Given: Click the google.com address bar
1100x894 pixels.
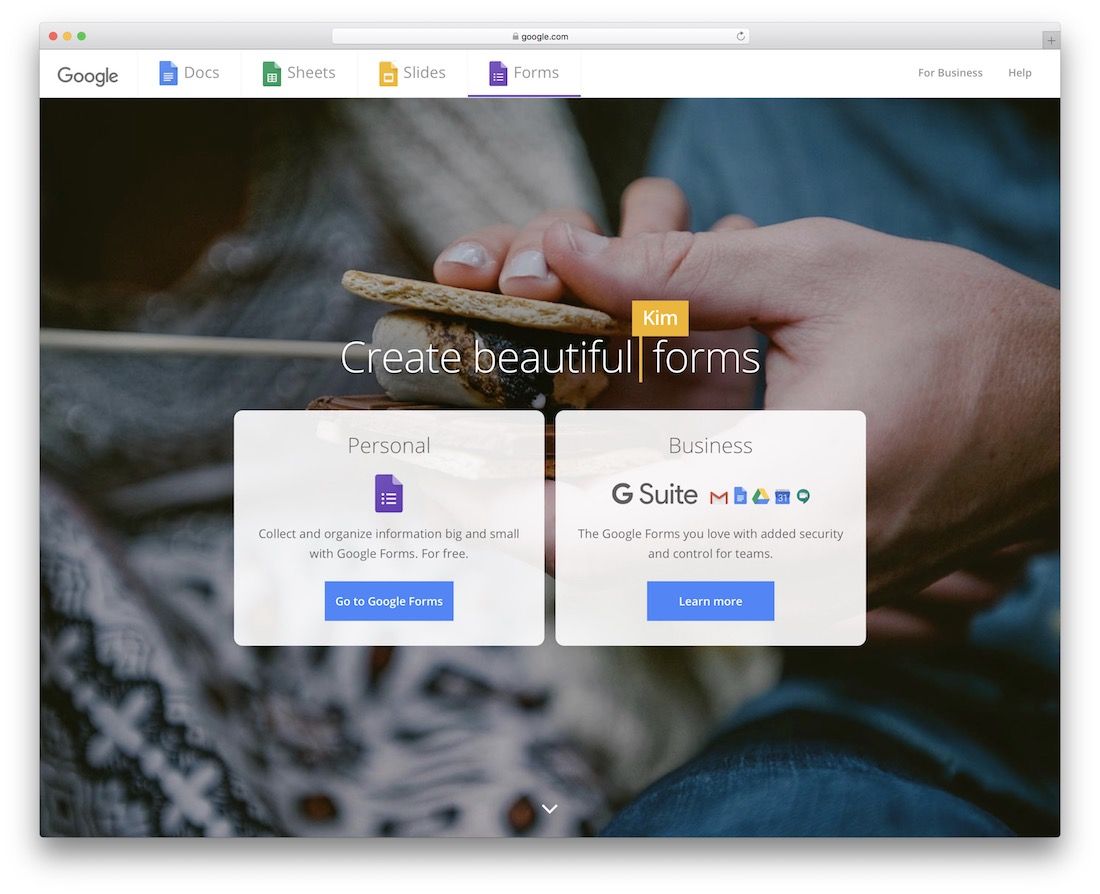Looking at the screenshot, I should coord(540,36).
